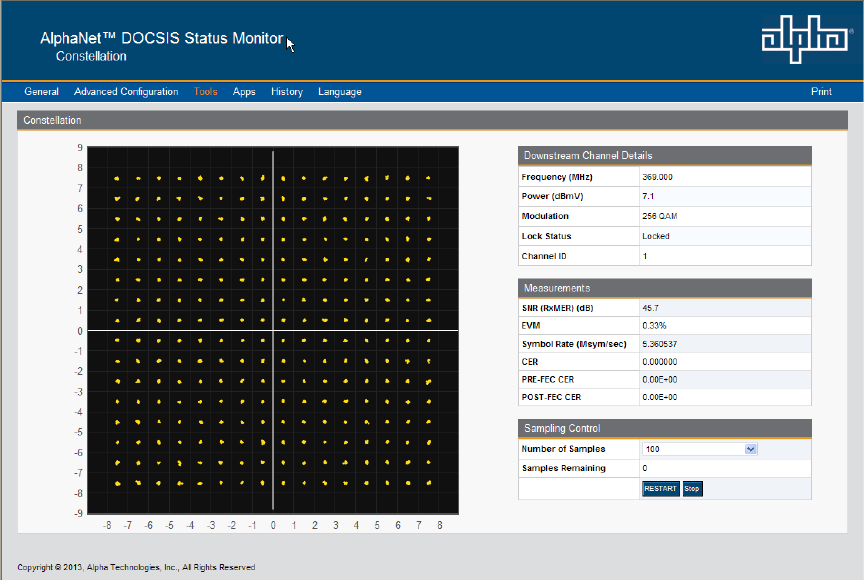Select the Frequency value 369.000
Viewport: 864px width, 580px height.
coord(657,177)
